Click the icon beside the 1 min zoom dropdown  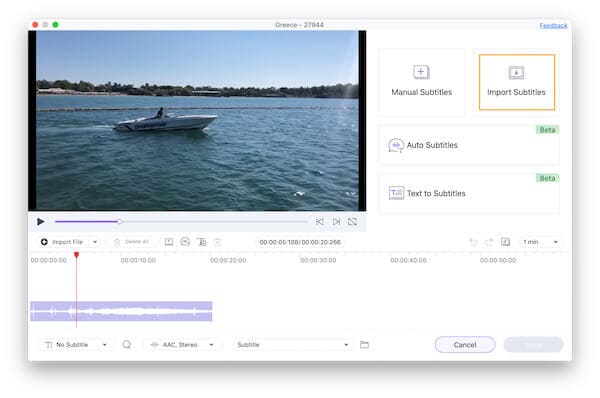[x=505, y=242]
